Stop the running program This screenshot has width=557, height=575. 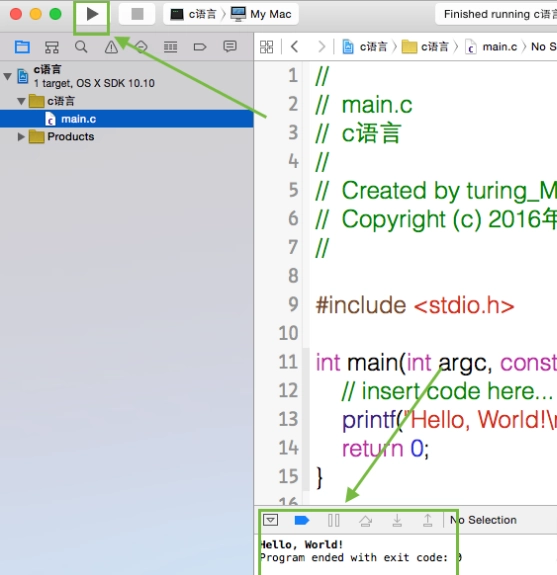(138, 14)
